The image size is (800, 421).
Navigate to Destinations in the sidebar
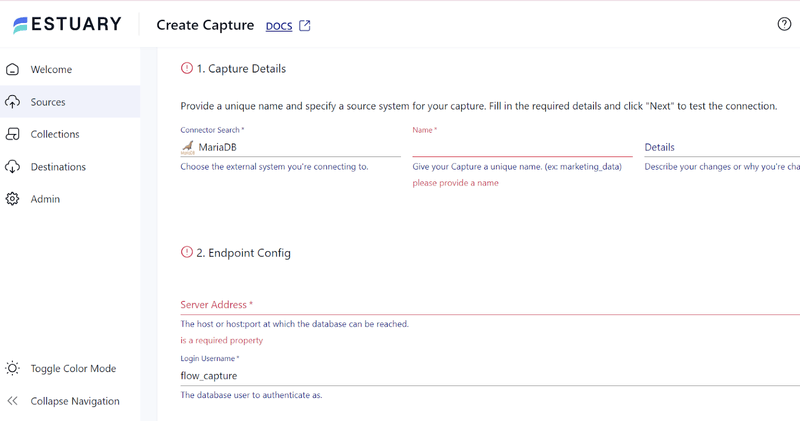(58, 167)
